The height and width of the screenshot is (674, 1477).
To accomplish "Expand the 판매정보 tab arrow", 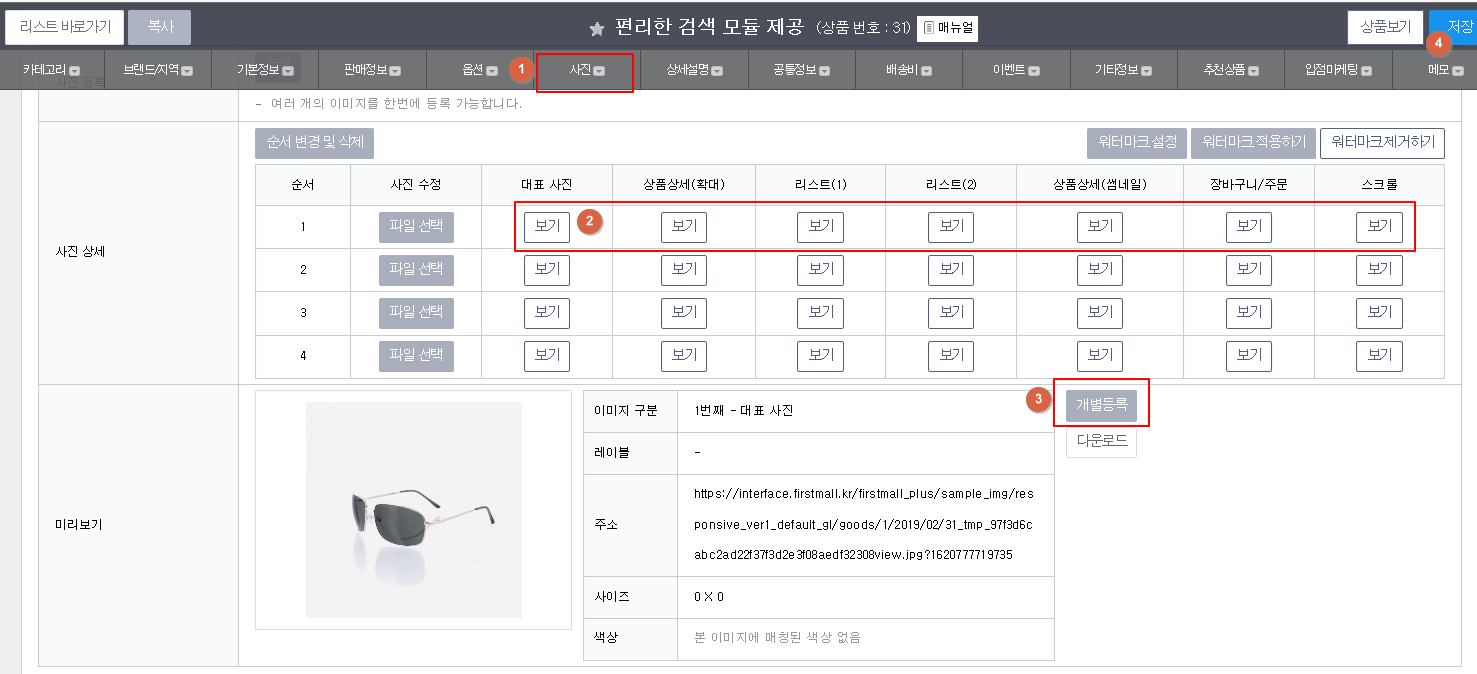I will 395,71.
